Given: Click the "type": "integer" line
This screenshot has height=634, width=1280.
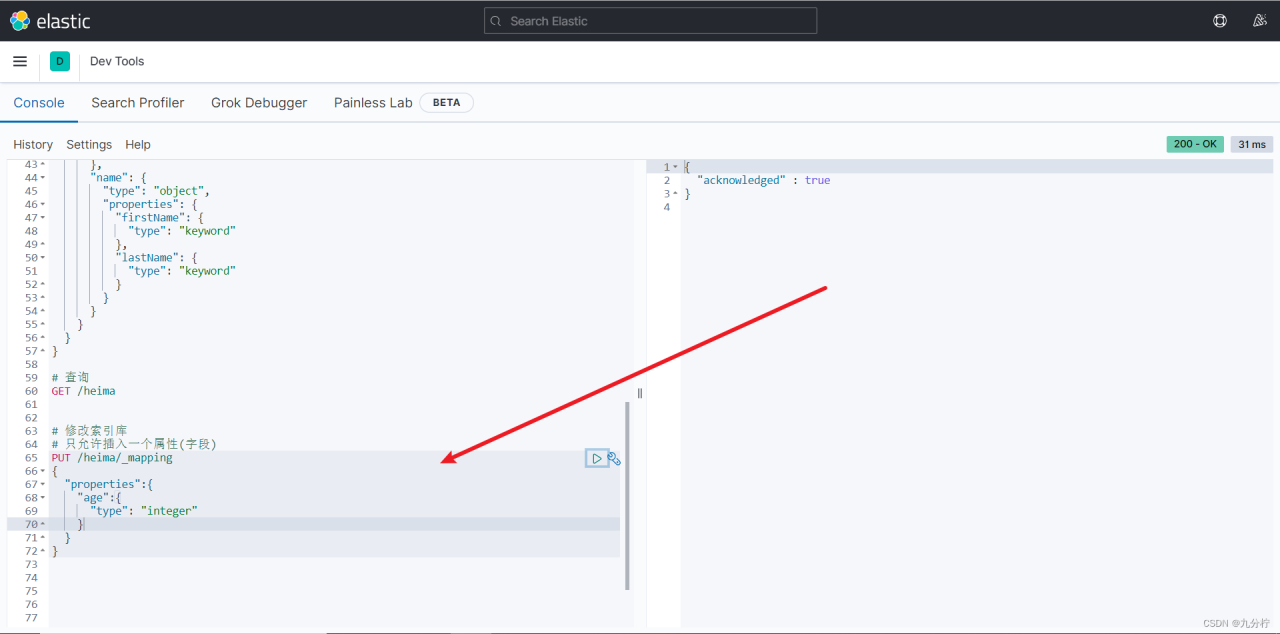Looking at the screenshot, I should point(144,511).
